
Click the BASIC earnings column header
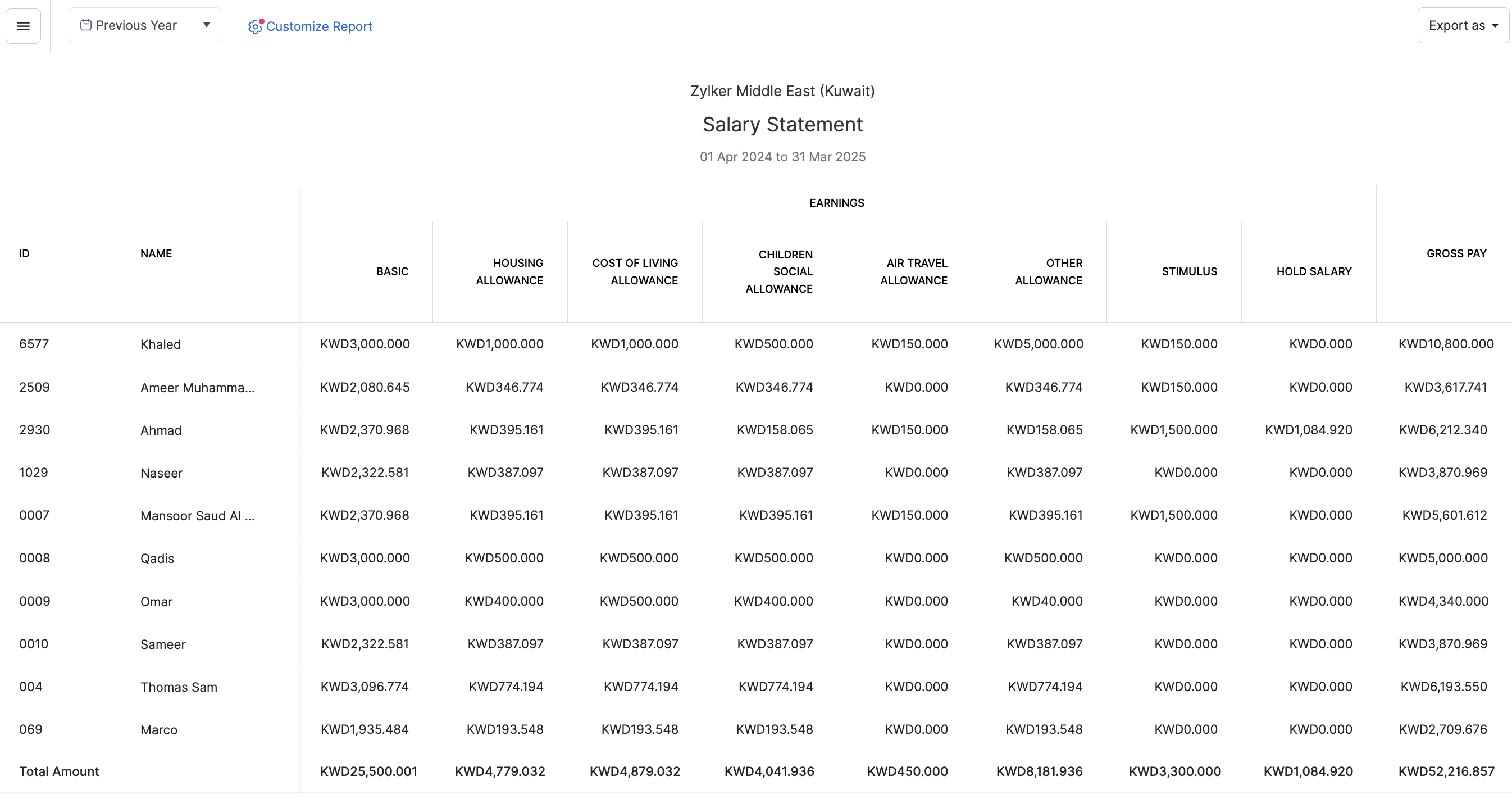click(x=392, y=271)
